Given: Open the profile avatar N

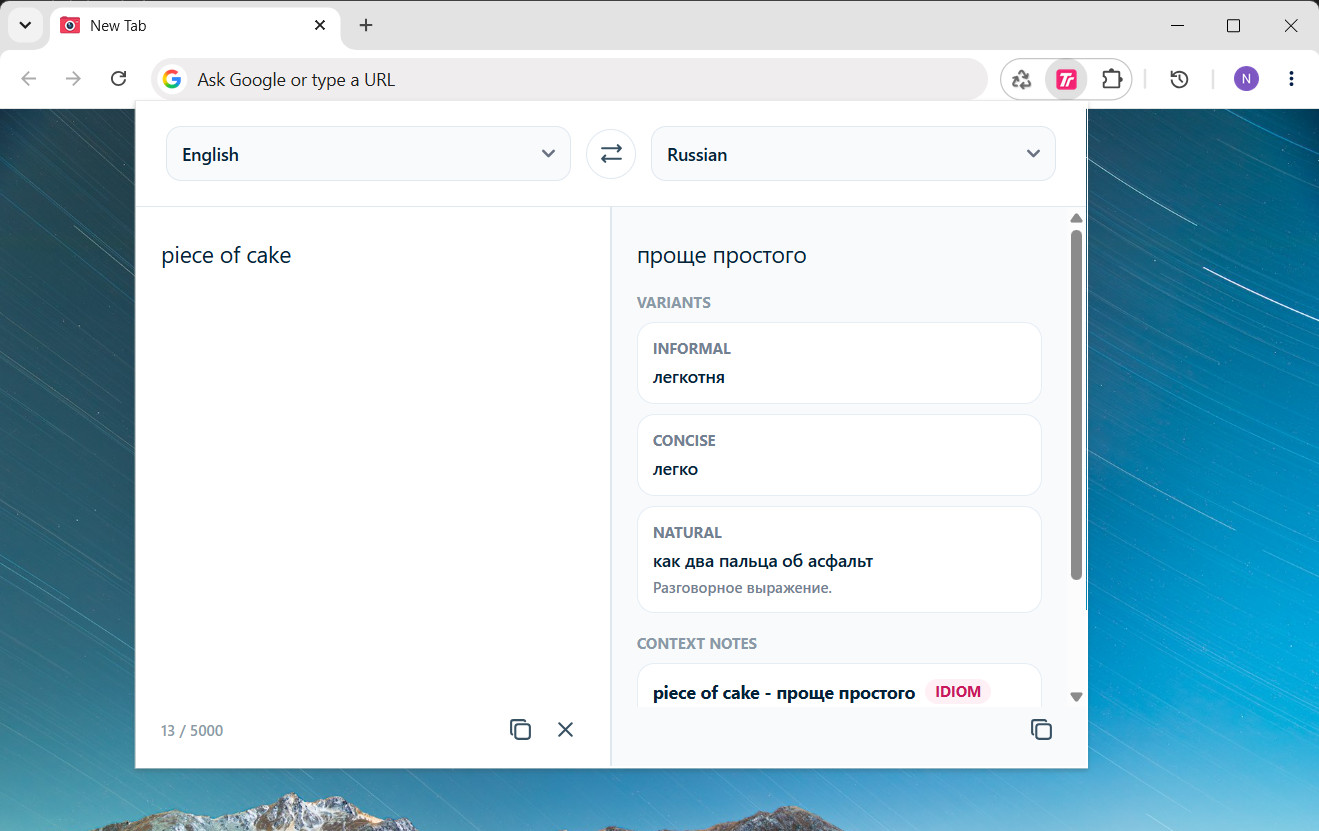Looking at the screenshot, I should coord(1246,79).
